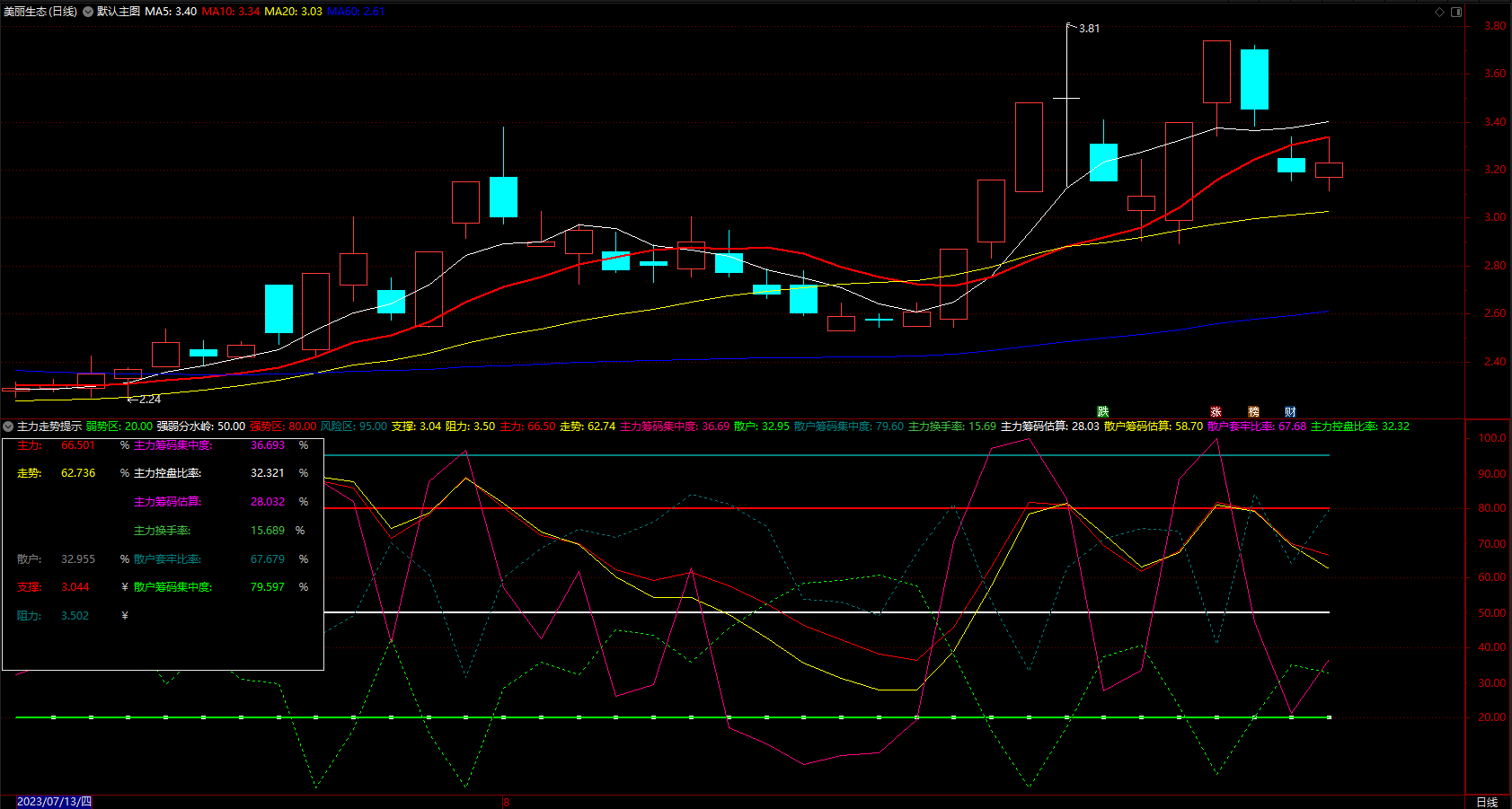The image size is (1512, 809).
Task: Select the MA5 moving average label
Action: click(171, 12)
